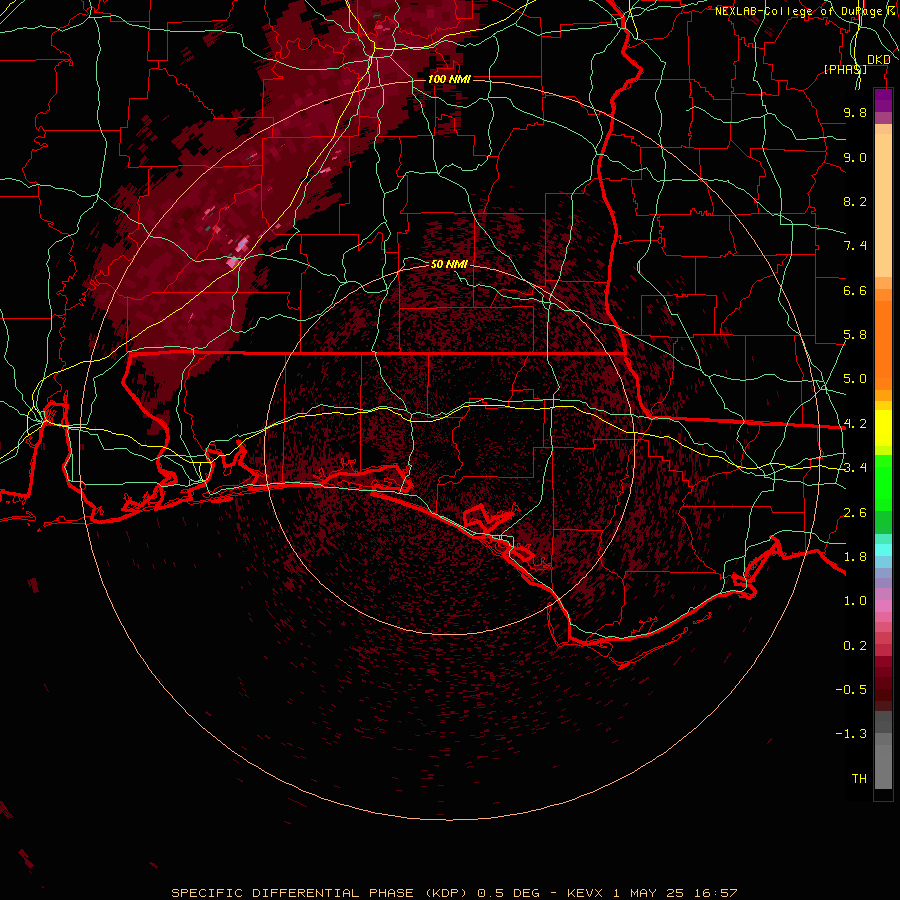
Task: Click the 2.6 value on the scale
Action: [x=855, y=513]
